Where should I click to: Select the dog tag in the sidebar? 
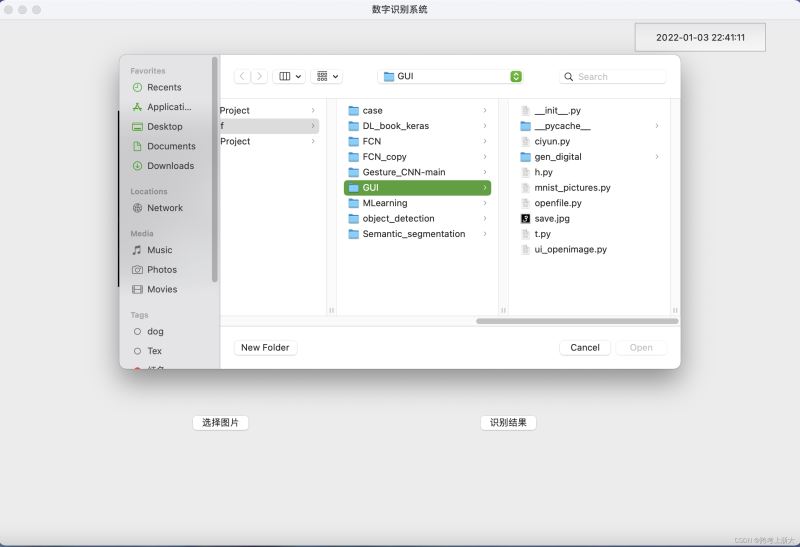(155, 331)
